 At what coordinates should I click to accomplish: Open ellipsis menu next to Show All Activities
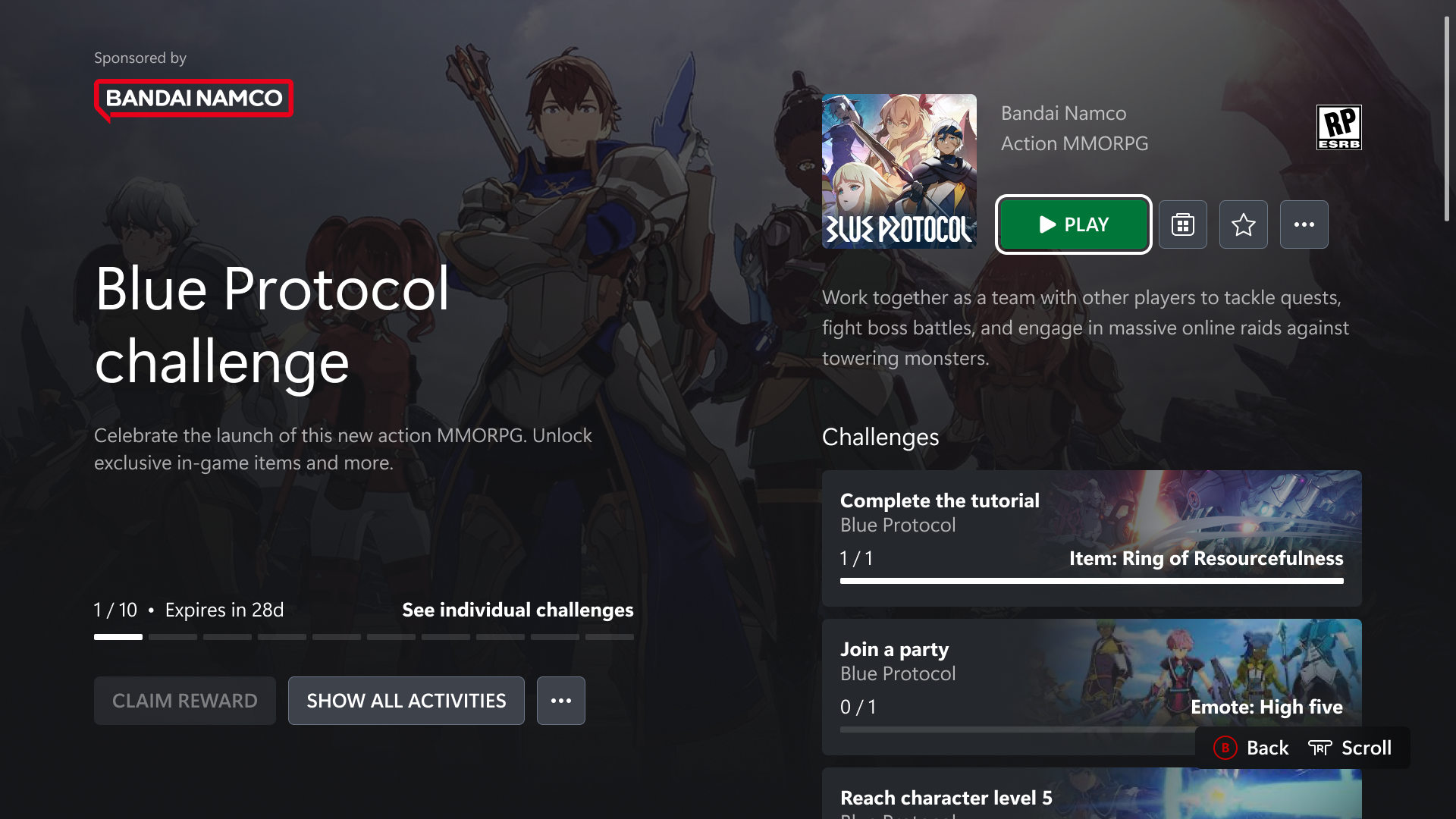click(x=560, y=701)
